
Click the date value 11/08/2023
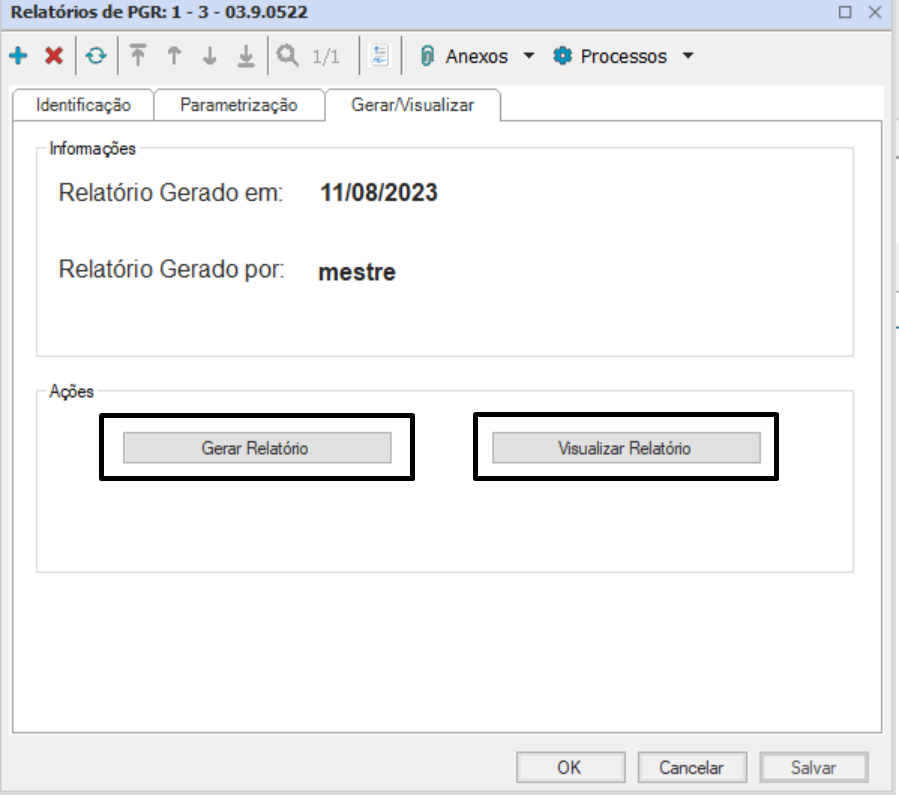(378, 193)
